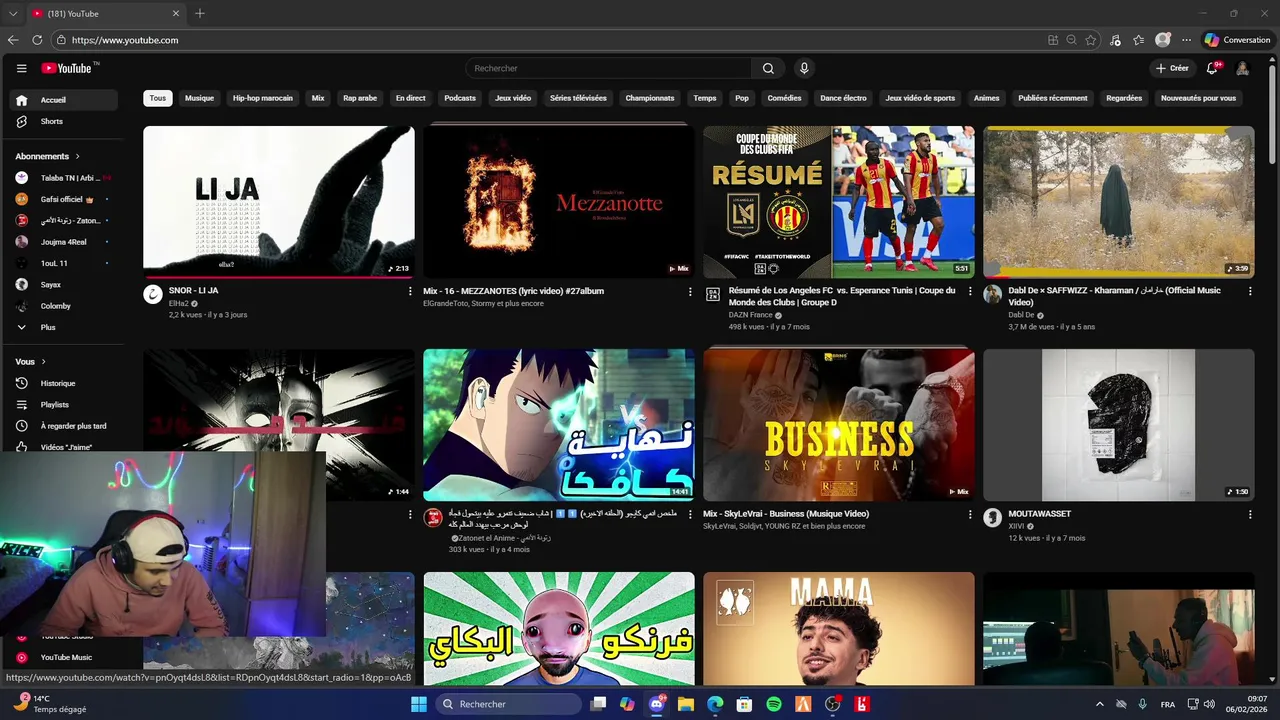Open more options for SkyLeVrai Business mix
This screenshot has height=720, width=1280.
click(x=969, y=514)
